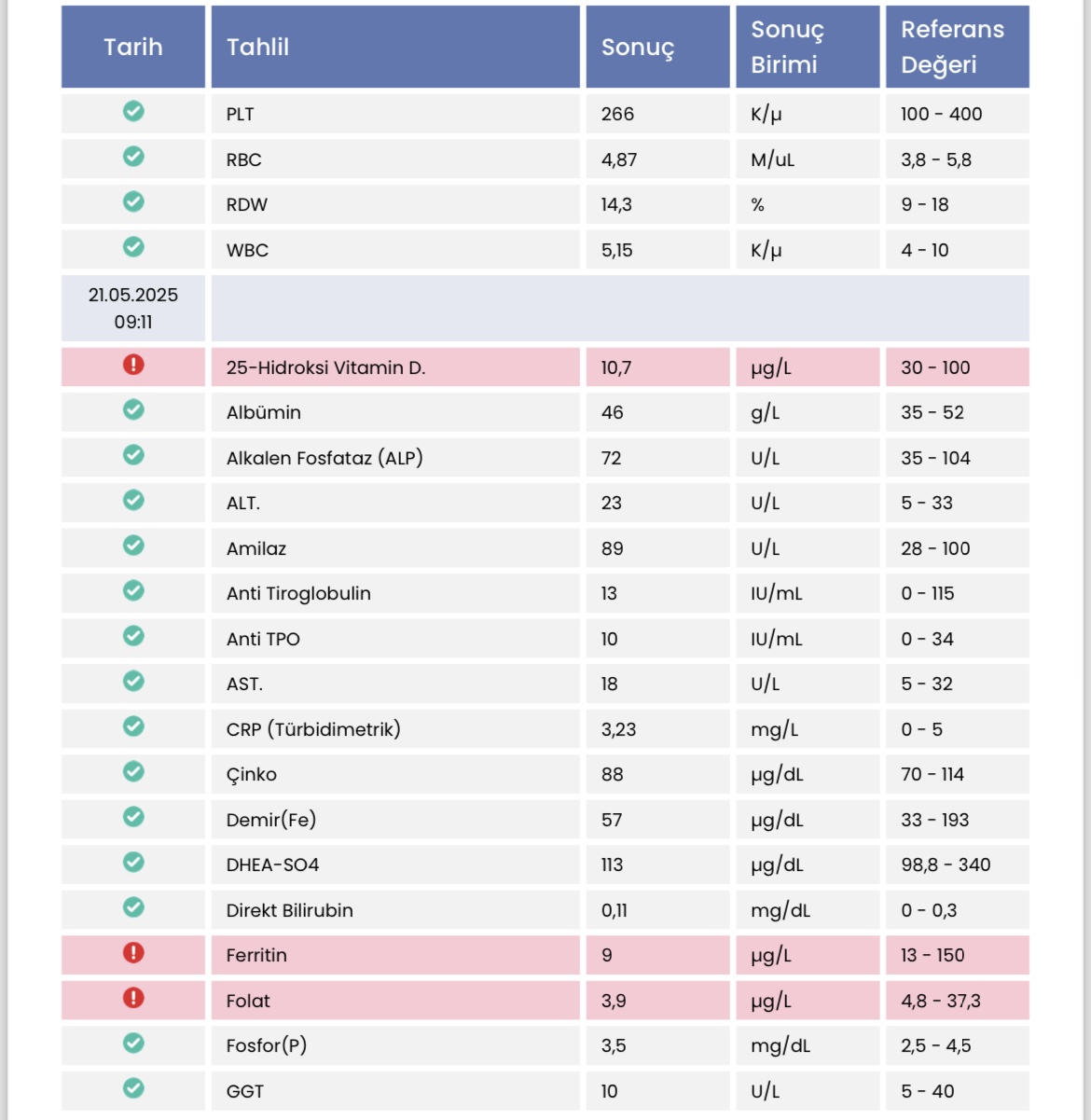Click the CRP (Türbidimetrik) test row
Viewport: 1091px width, 1120px height.
click(545, 729)
